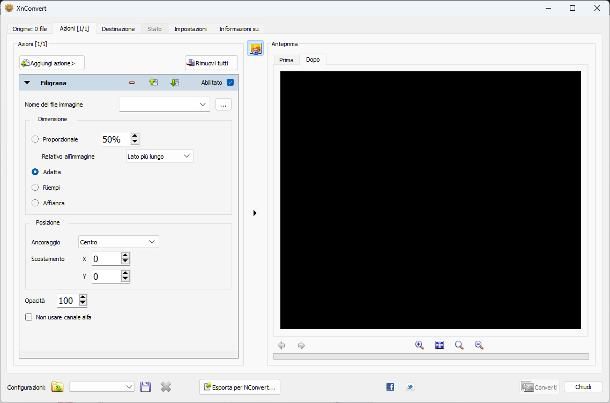610x403 pixels.
Task: Fit the preview to window
Action: click(439, 345)
